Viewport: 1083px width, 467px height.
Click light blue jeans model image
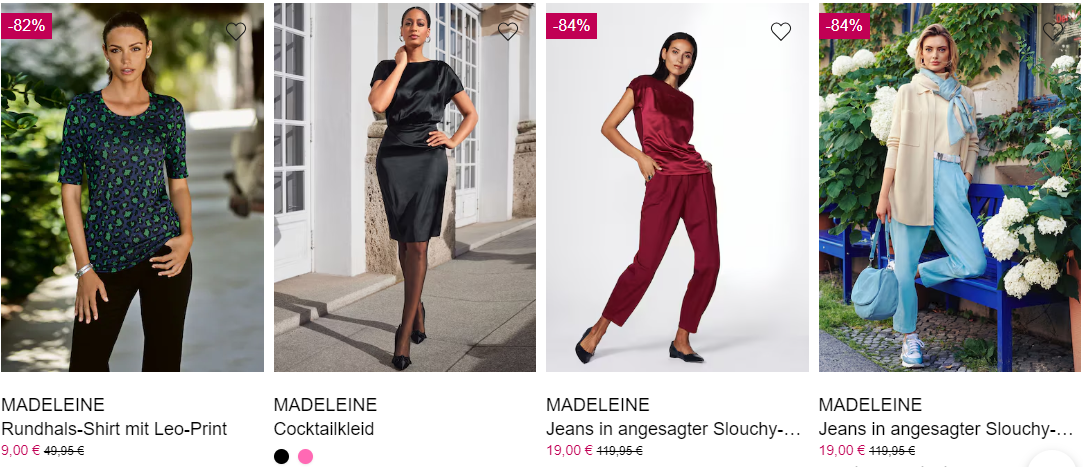(x=950, y=187)
